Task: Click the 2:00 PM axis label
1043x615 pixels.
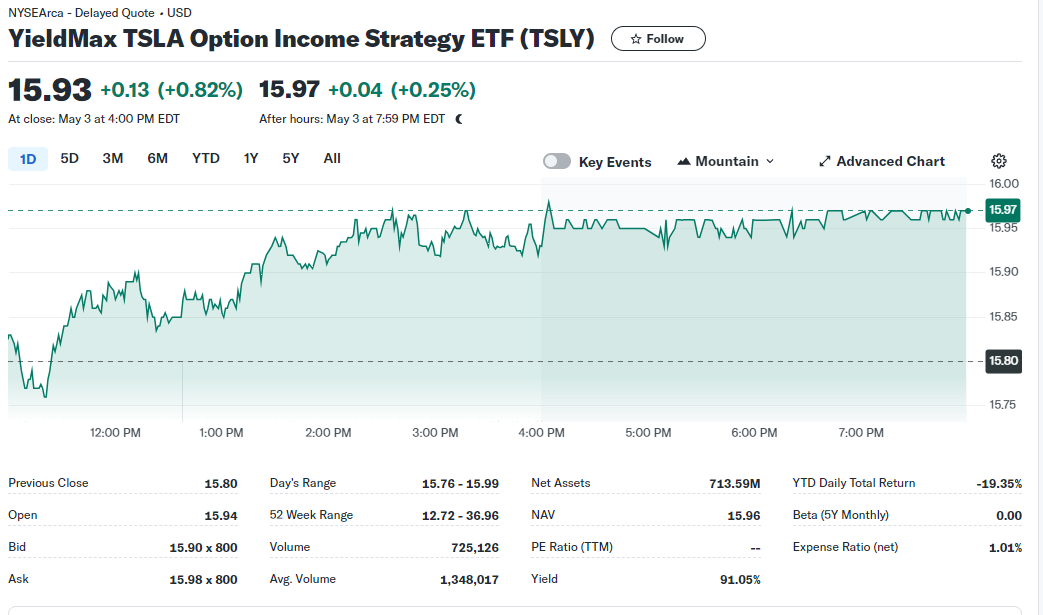Action: pyautogui.click(x=328, y=433)
